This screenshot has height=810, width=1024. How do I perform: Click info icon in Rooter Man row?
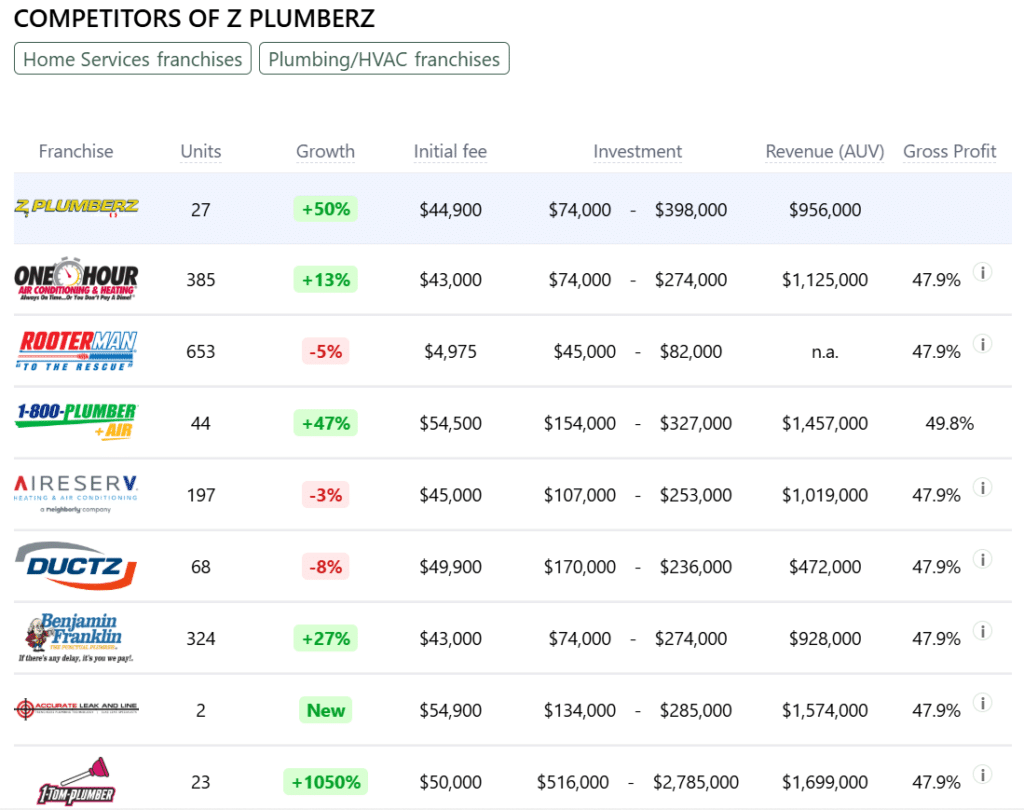pos(983,344)
